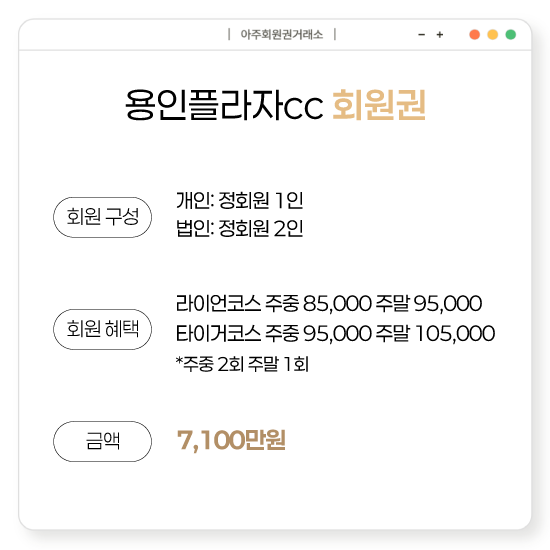The image size is (550, 550).
Task: Select the 금액 pill label
Action: 102,441
